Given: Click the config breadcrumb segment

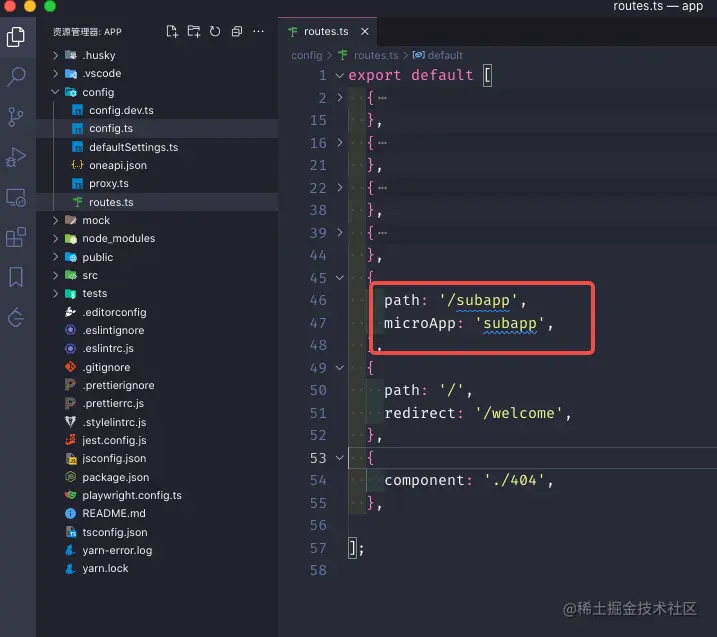Looking at the screenshot, I should [307, 55].
